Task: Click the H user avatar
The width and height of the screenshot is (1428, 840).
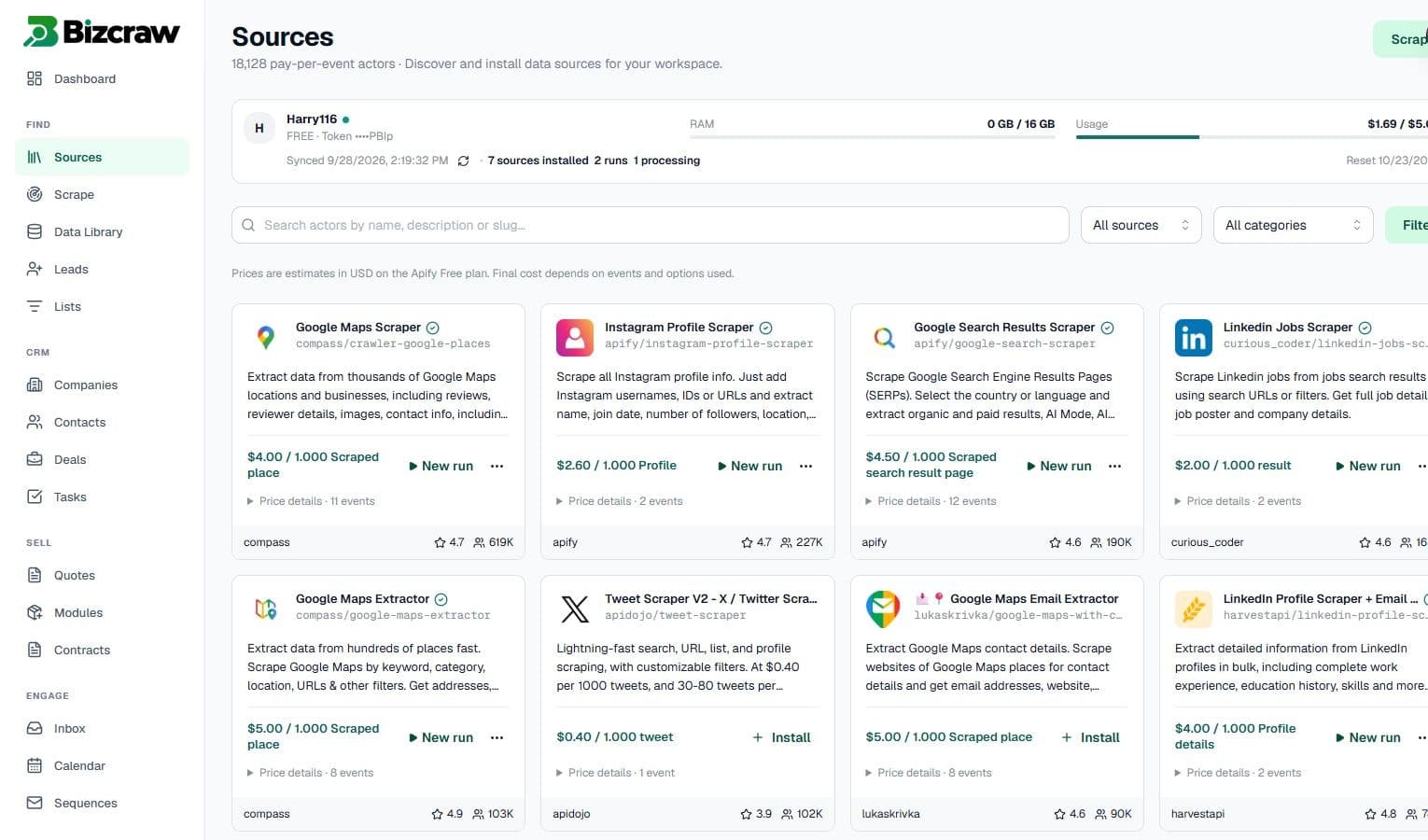Action: tap(259, 128)
